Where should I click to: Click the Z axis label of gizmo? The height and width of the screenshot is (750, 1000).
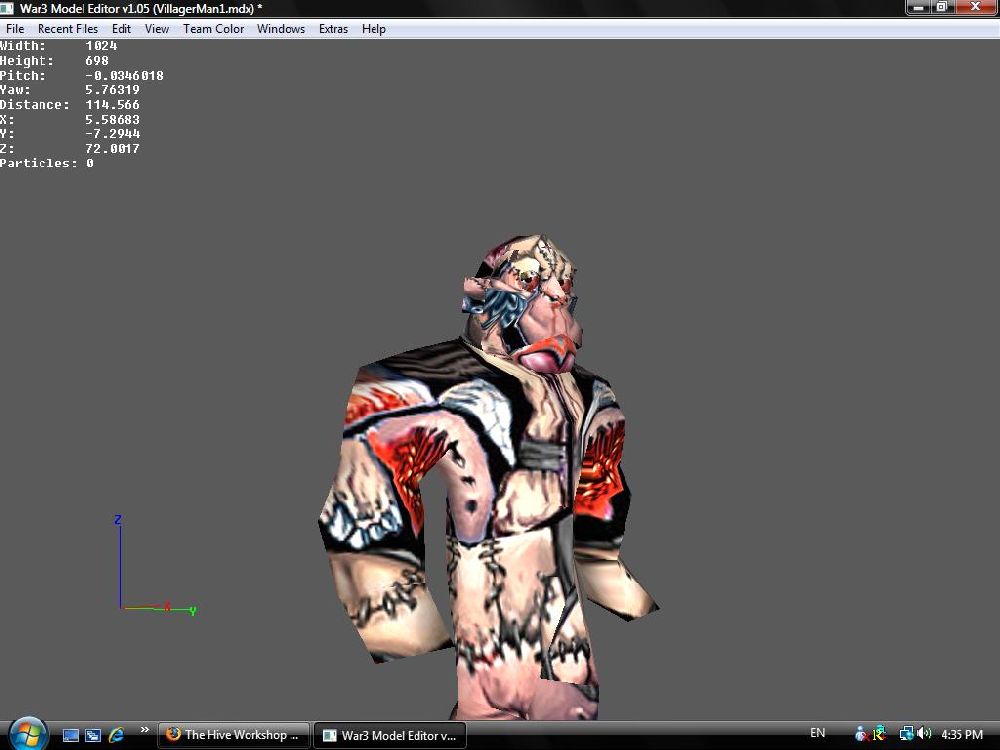point(117,520)
